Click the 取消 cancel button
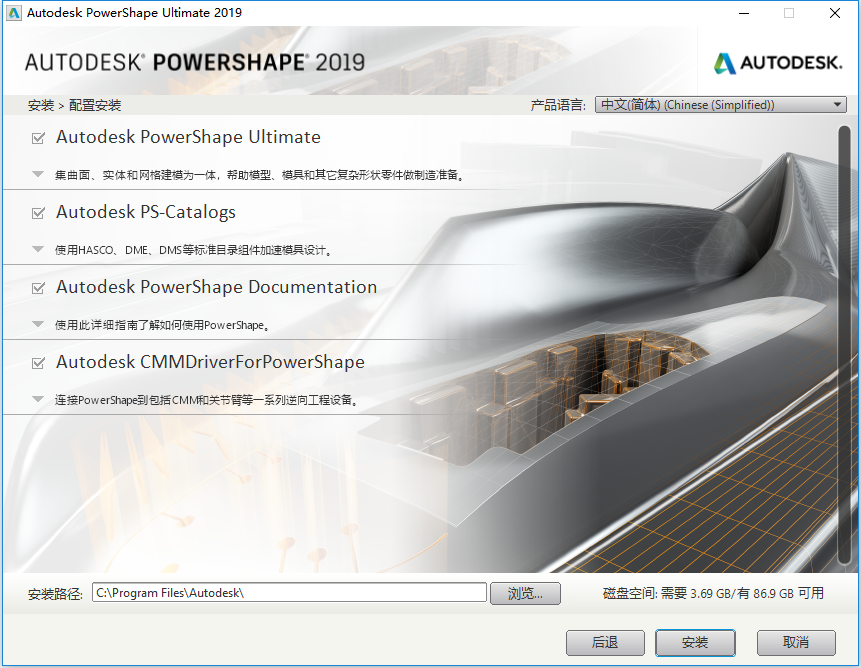The height and width of the screenshot is (668, 861). click(x=796, y=642)
